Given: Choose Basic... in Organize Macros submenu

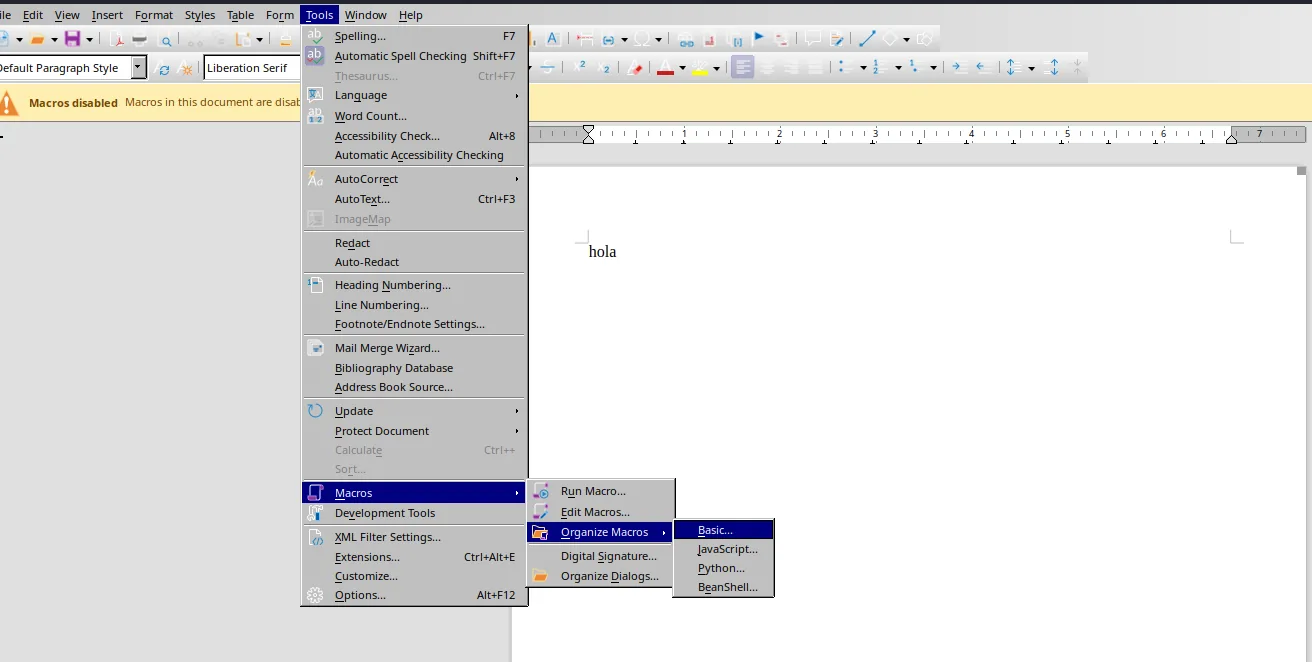Looking at the screenshot, I should [724, 530].
